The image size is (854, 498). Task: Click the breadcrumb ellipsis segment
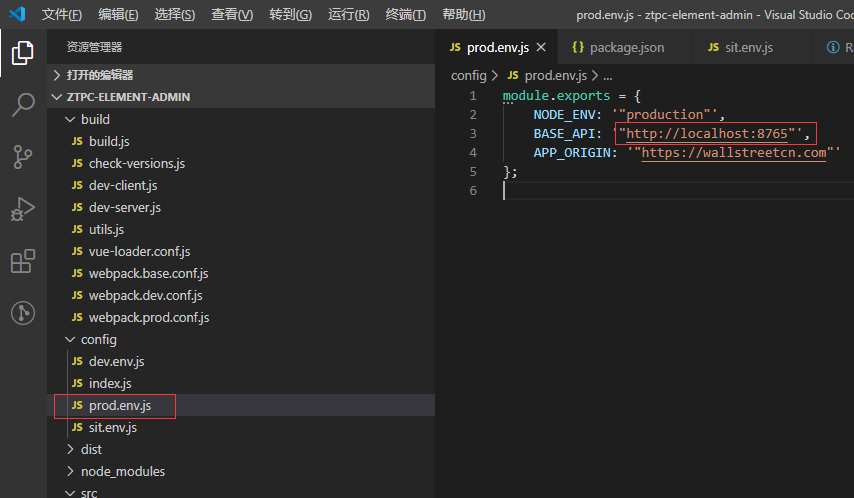(608, 76)
